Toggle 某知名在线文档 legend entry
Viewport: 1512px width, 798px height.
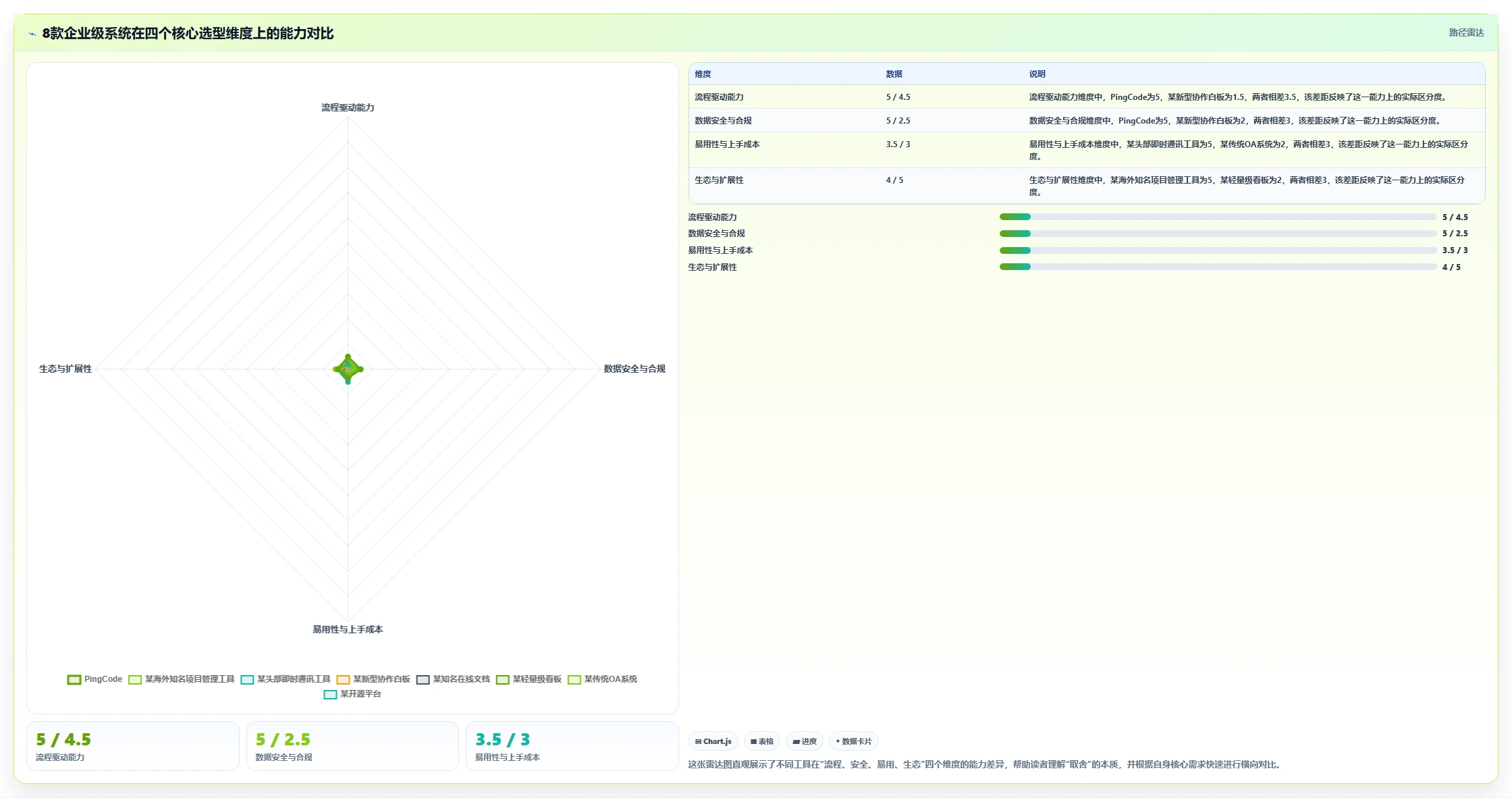(453, 679)
